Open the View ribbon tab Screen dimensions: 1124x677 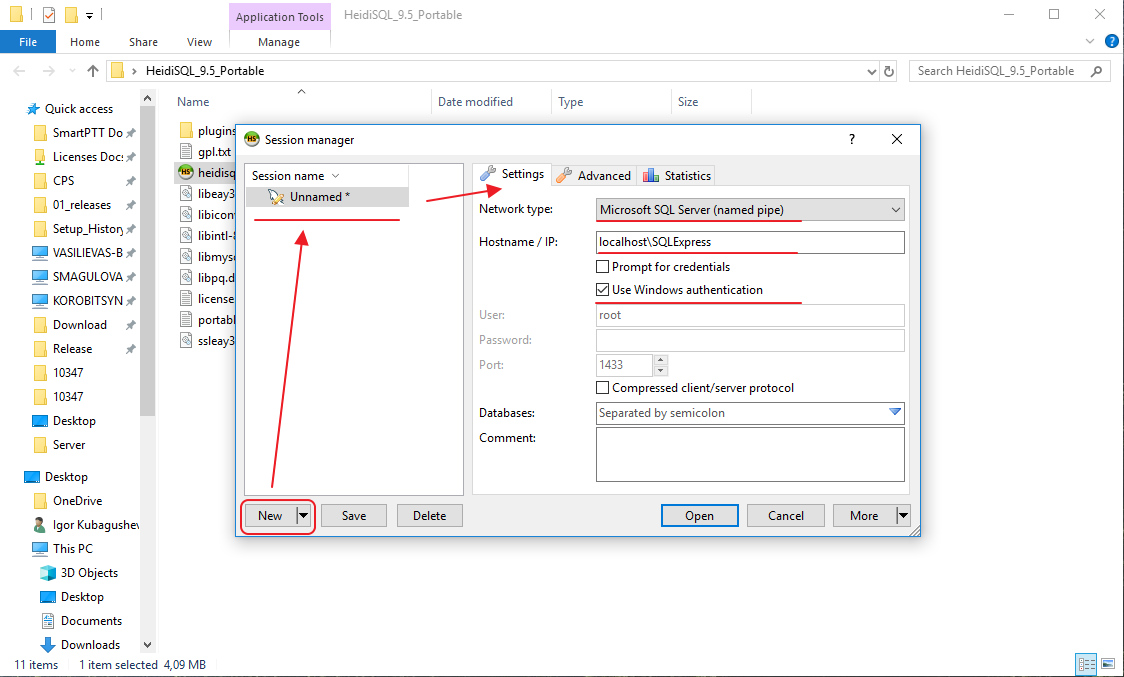[199, 42]
